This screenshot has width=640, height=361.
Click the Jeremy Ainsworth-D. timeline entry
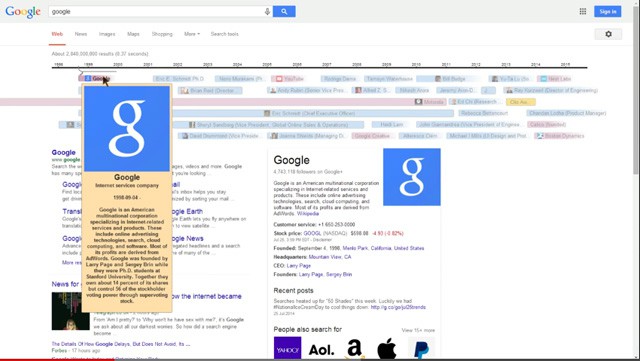(x=456, y=90)
